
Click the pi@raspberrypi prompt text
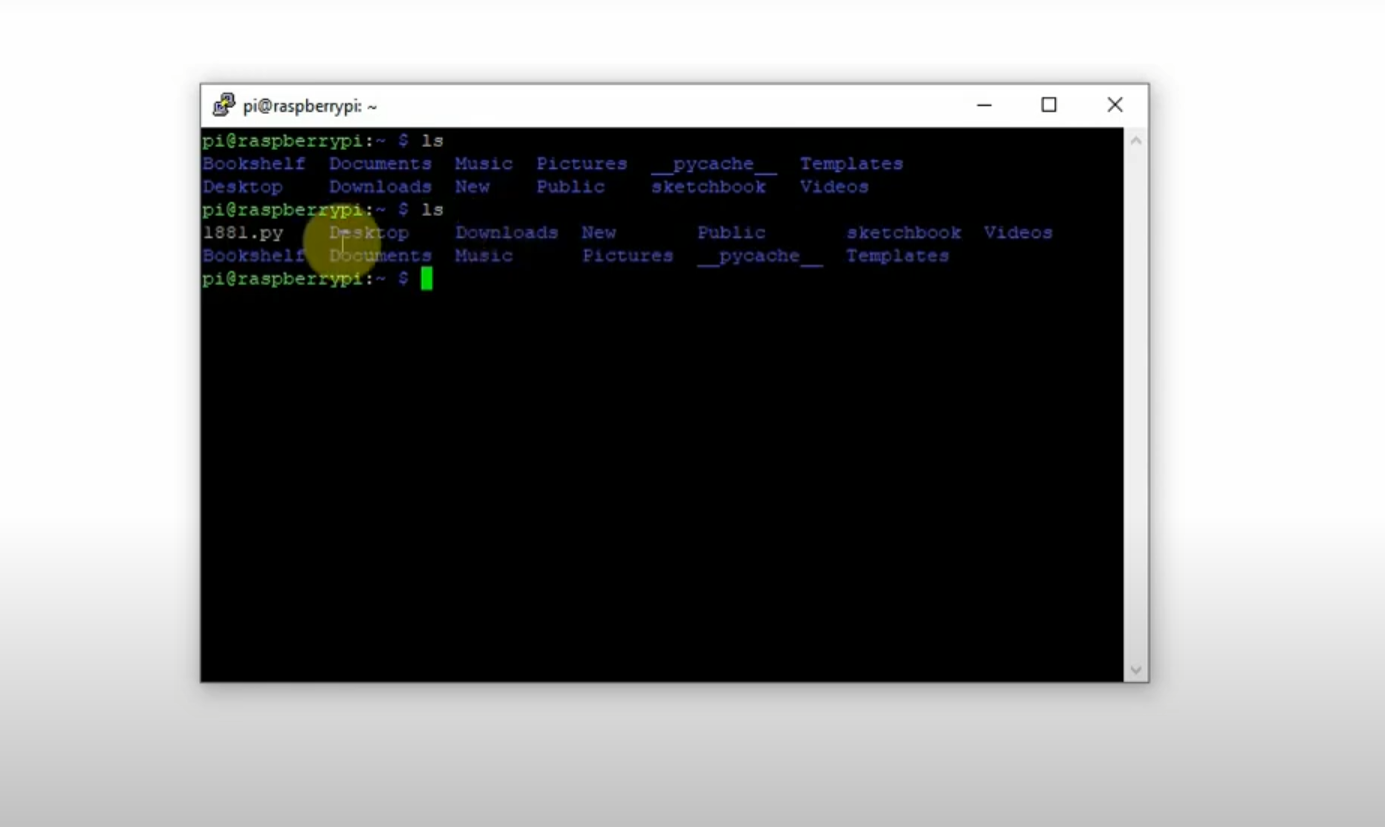pos(280,140)
